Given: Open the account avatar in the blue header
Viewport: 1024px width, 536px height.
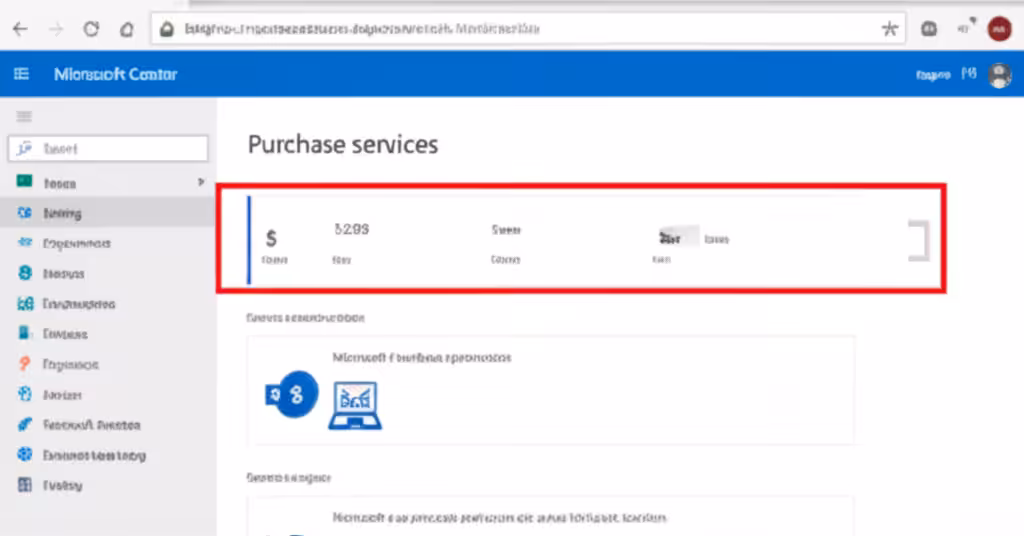Looking at the screenshot, I should click(999, 75).
